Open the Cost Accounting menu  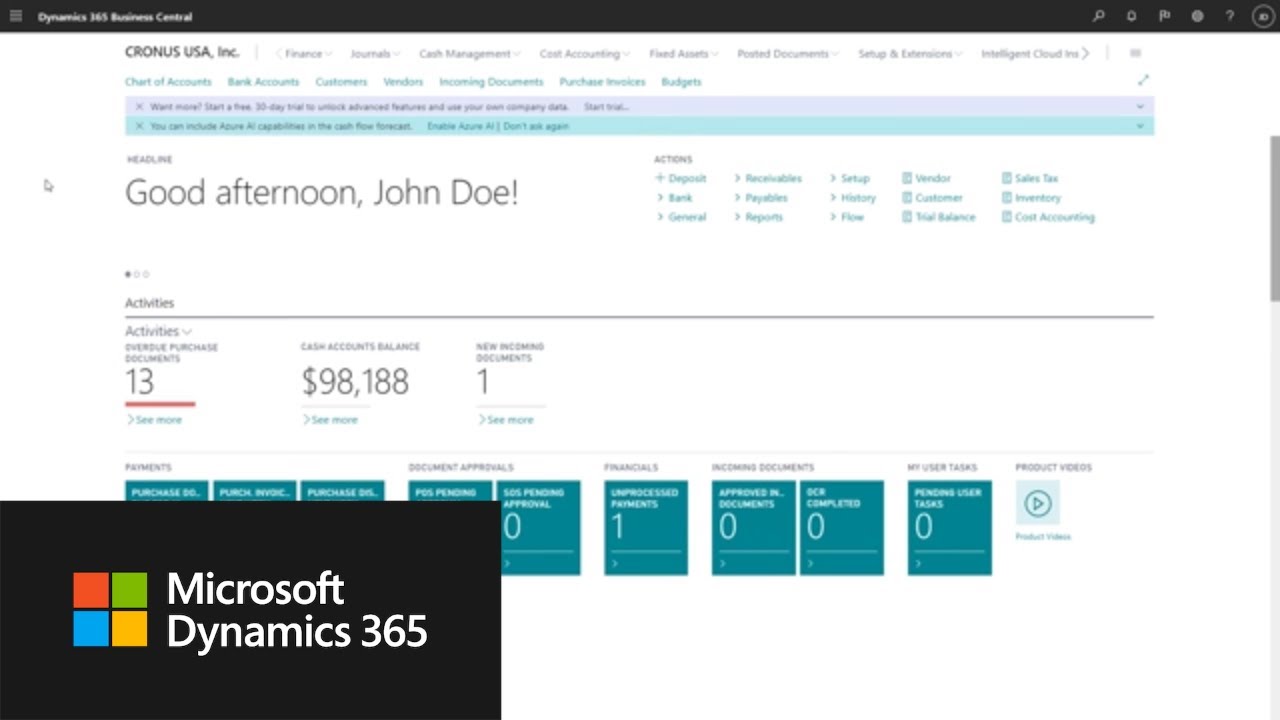click(x=584, y=54)
